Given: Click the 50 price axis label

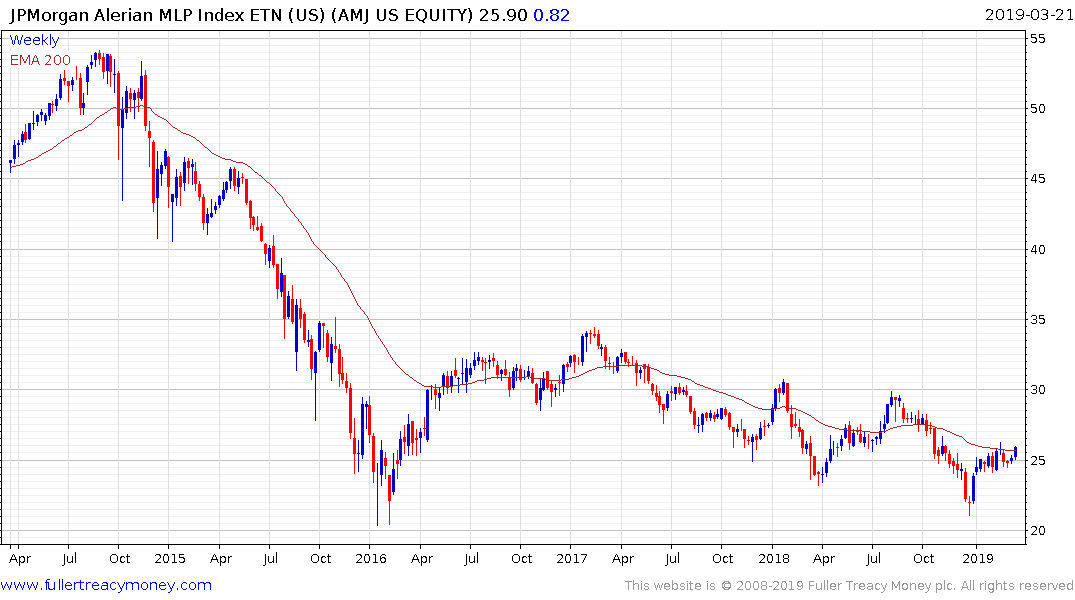Looking at the screenshot, I should (1038, 109).
